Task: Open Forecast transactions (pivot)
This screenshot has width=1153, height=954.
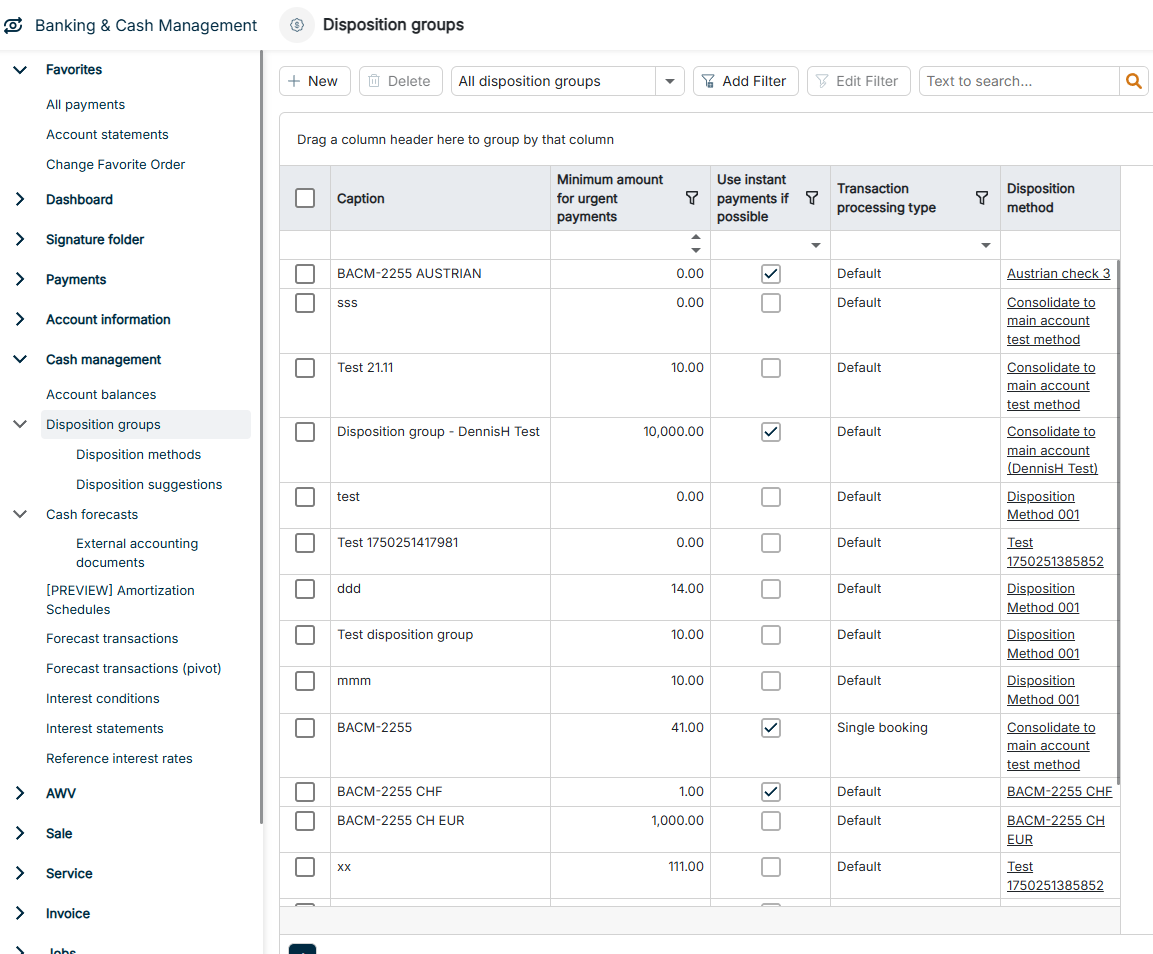Action: [x=133, y=669]
